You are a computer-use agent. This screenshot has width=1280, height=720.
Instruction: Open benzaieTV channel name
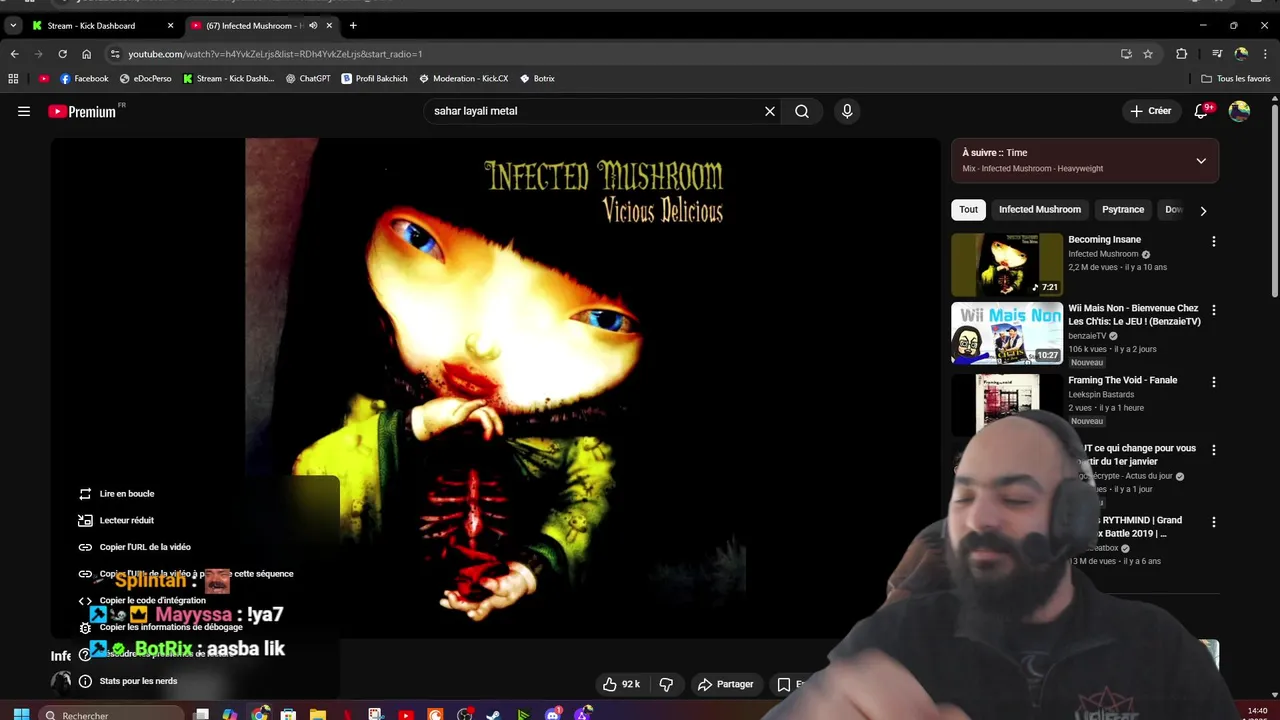(1088, 336)
